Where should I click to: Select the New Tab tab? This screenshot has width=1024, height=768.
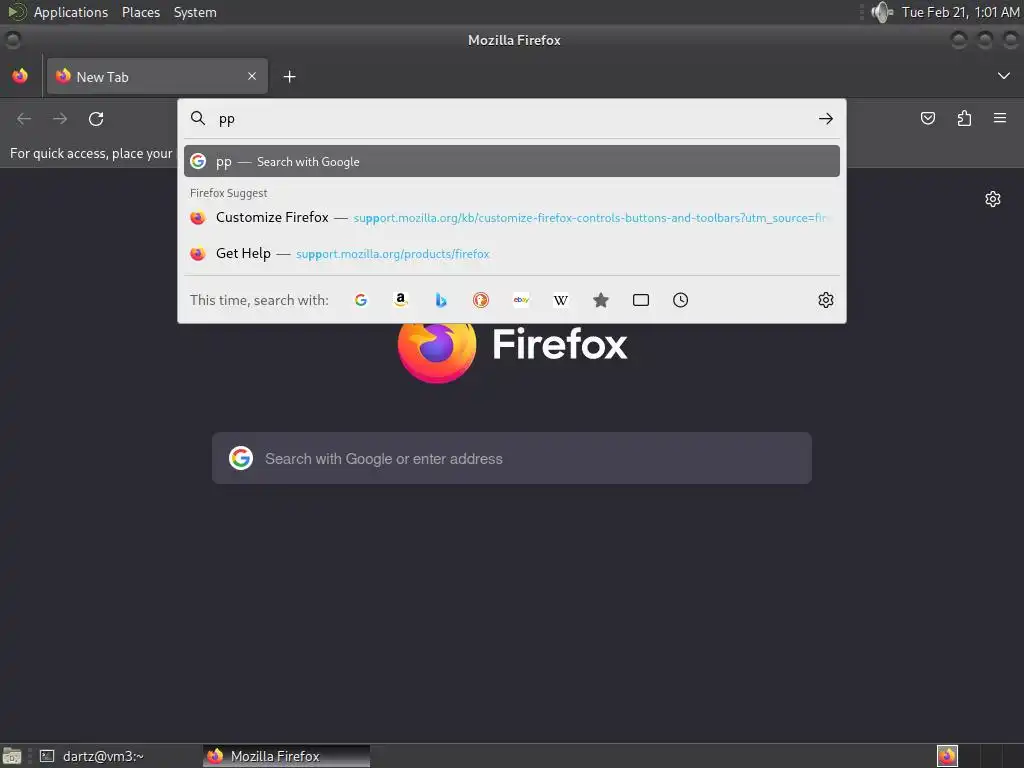pyautogui.click(x=157, y=76)
